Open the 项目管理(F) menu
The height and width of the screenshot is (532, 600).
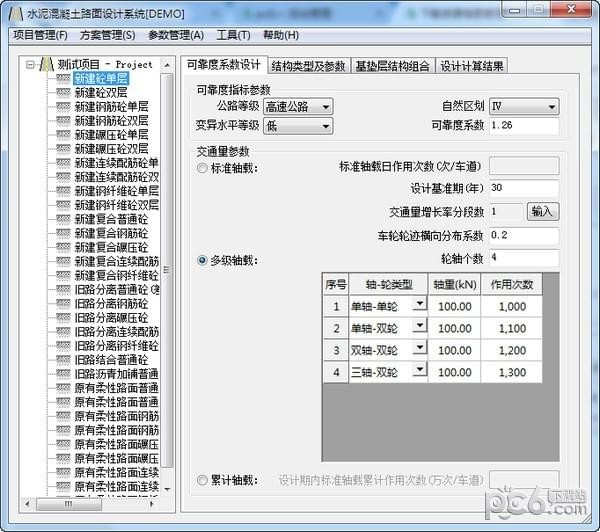point(40,35)
